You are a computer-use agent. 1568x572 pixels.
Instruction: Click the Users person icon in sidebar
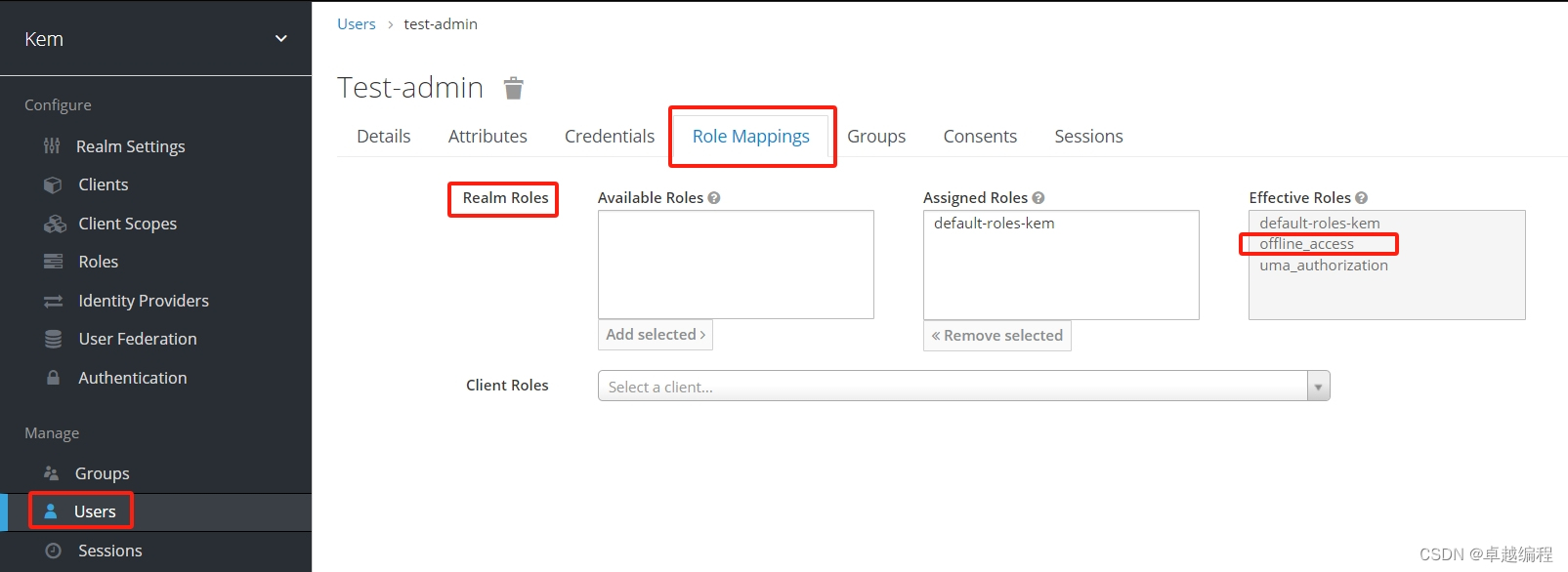pyautogui.click(x=51, y=511)
